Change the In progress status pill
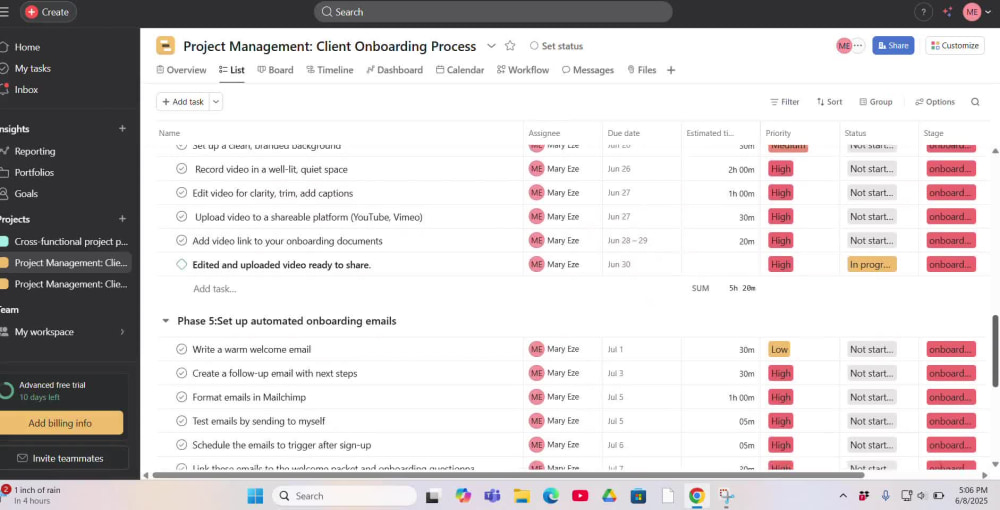 pyautogui.click(x=872, y=265)
